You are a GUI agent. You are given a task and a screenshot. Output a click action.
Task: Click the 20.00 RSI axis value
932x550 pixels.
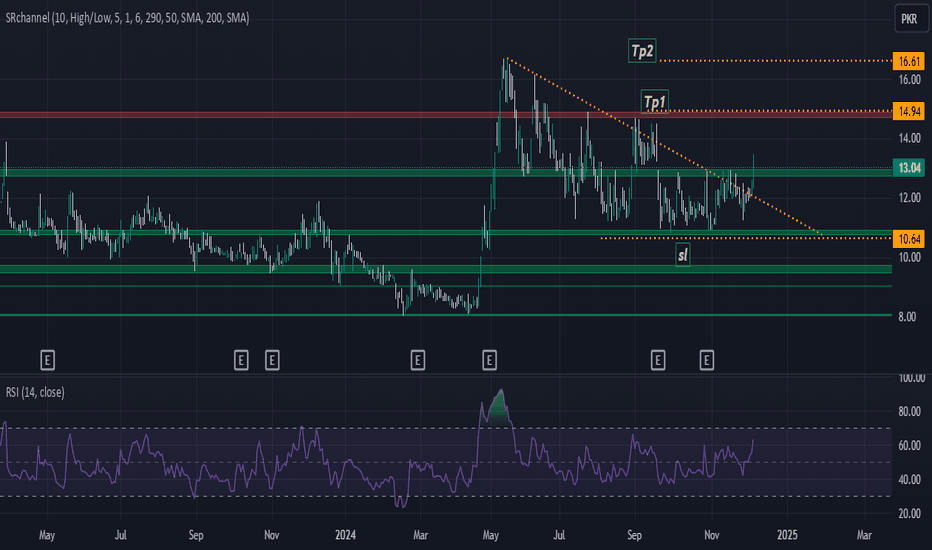pos(909,513)
